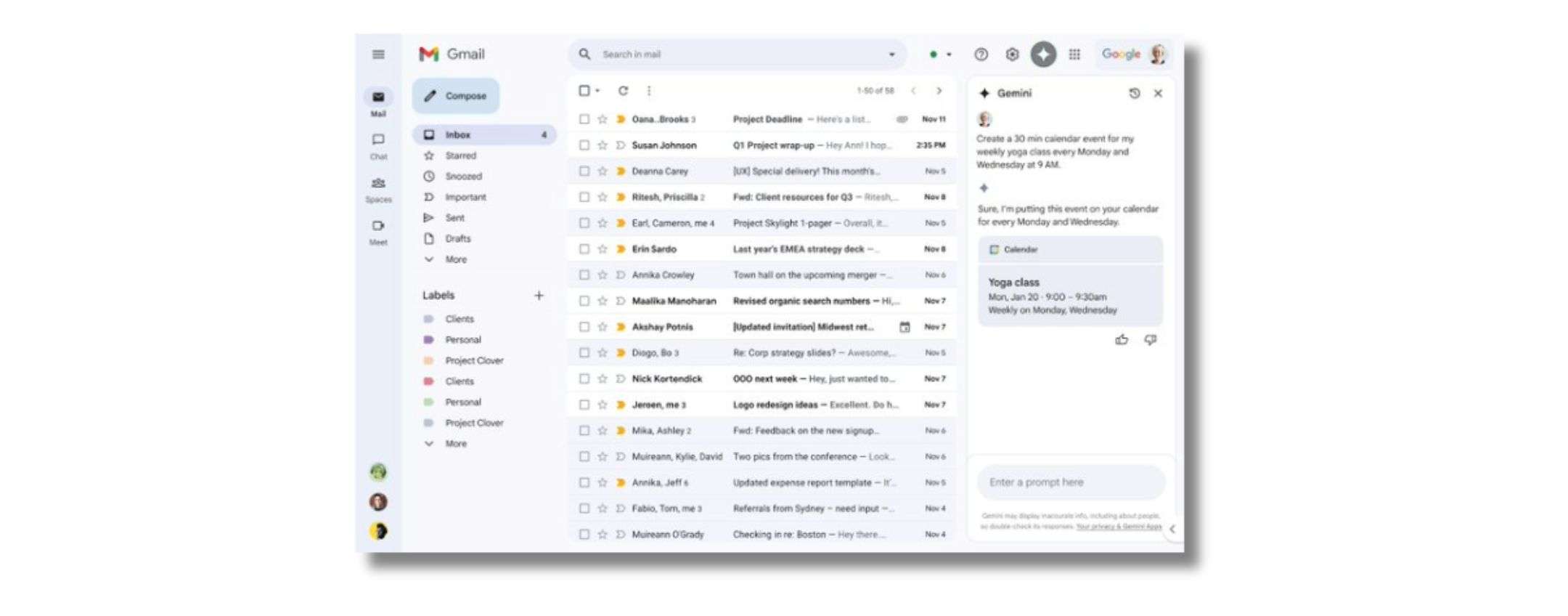Expand search options dropdown arrow

click(x=891, y=54)
